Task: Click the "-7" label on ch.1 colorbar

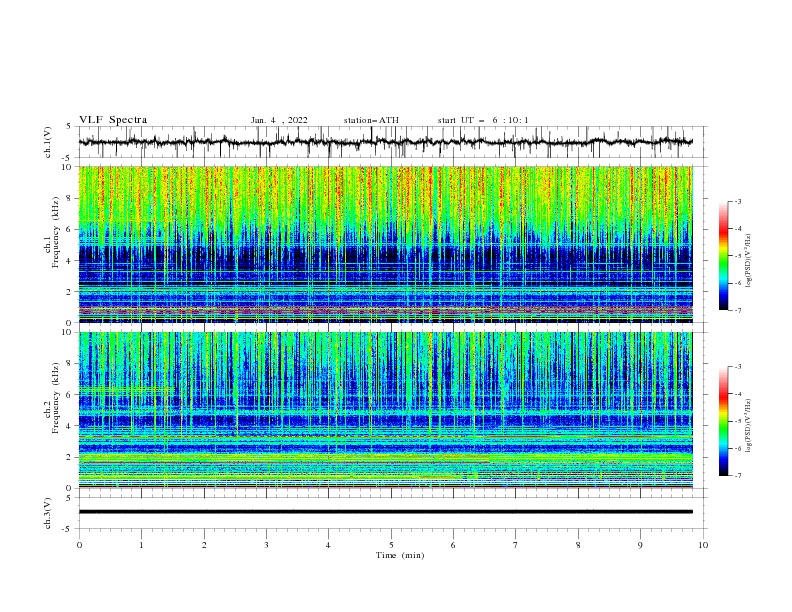Action: (737, 310)
